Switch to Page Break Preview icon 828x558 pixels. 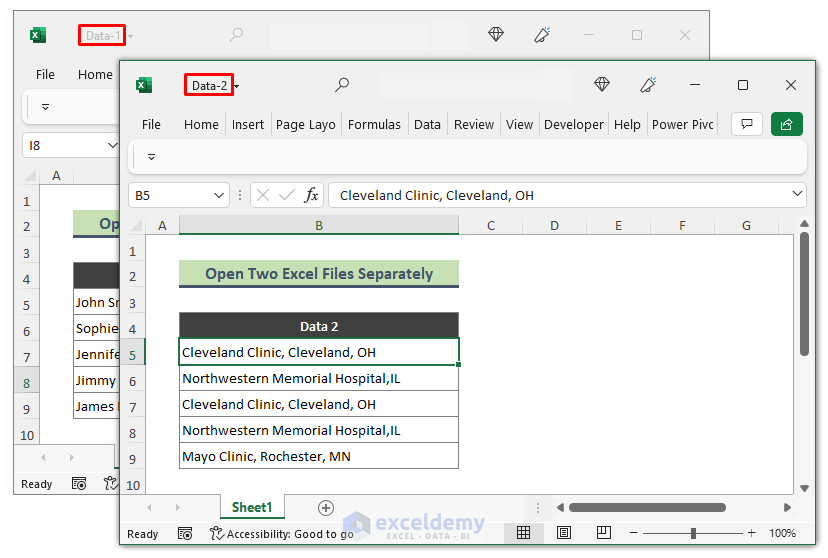(x=604, y=533)
